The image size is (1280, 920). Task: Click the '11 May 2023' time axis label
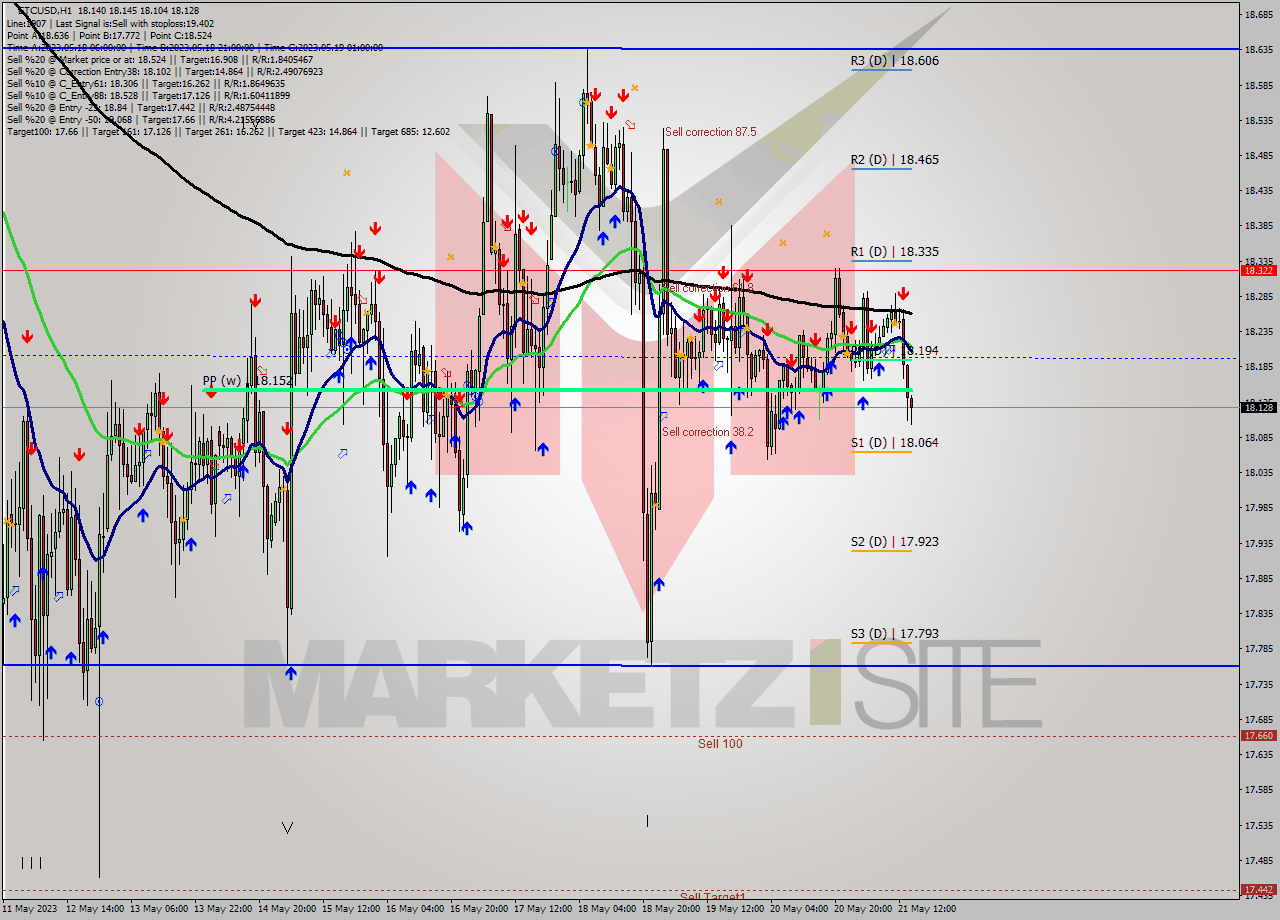(31, 909)
